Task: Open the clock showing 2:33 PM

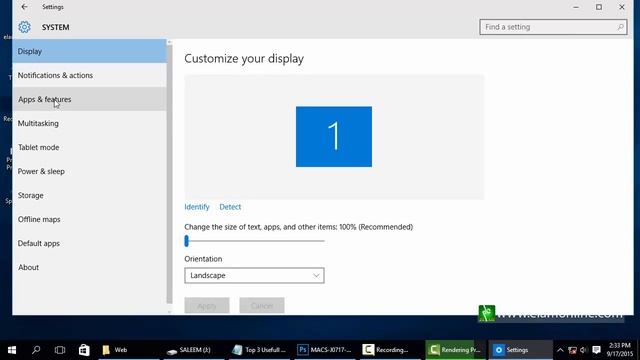Action: (x=620, y=350)
